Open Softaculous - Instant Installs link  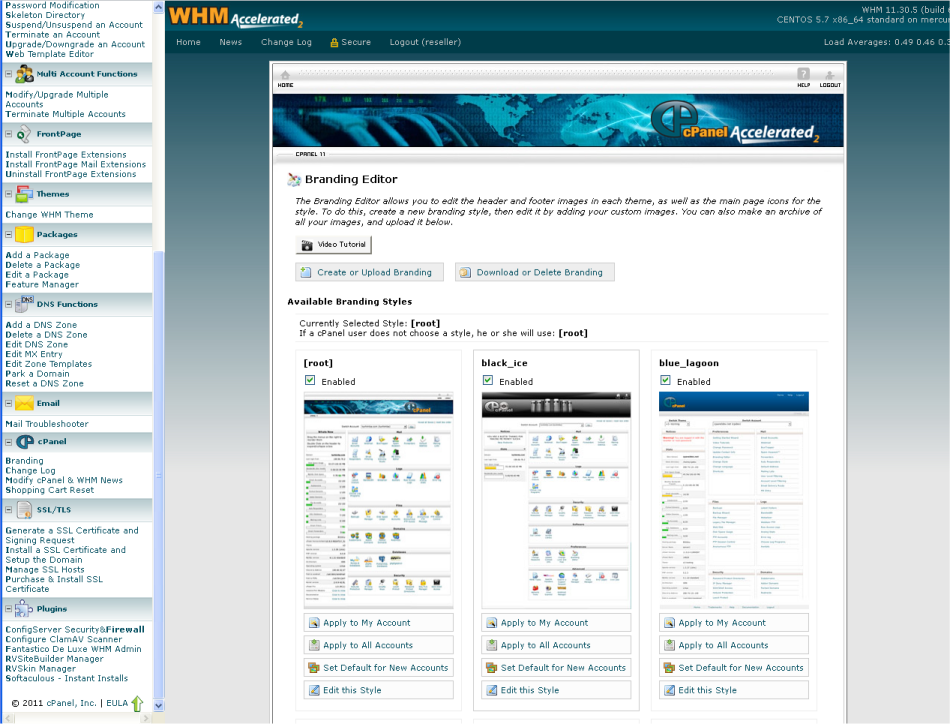(67, 679)
